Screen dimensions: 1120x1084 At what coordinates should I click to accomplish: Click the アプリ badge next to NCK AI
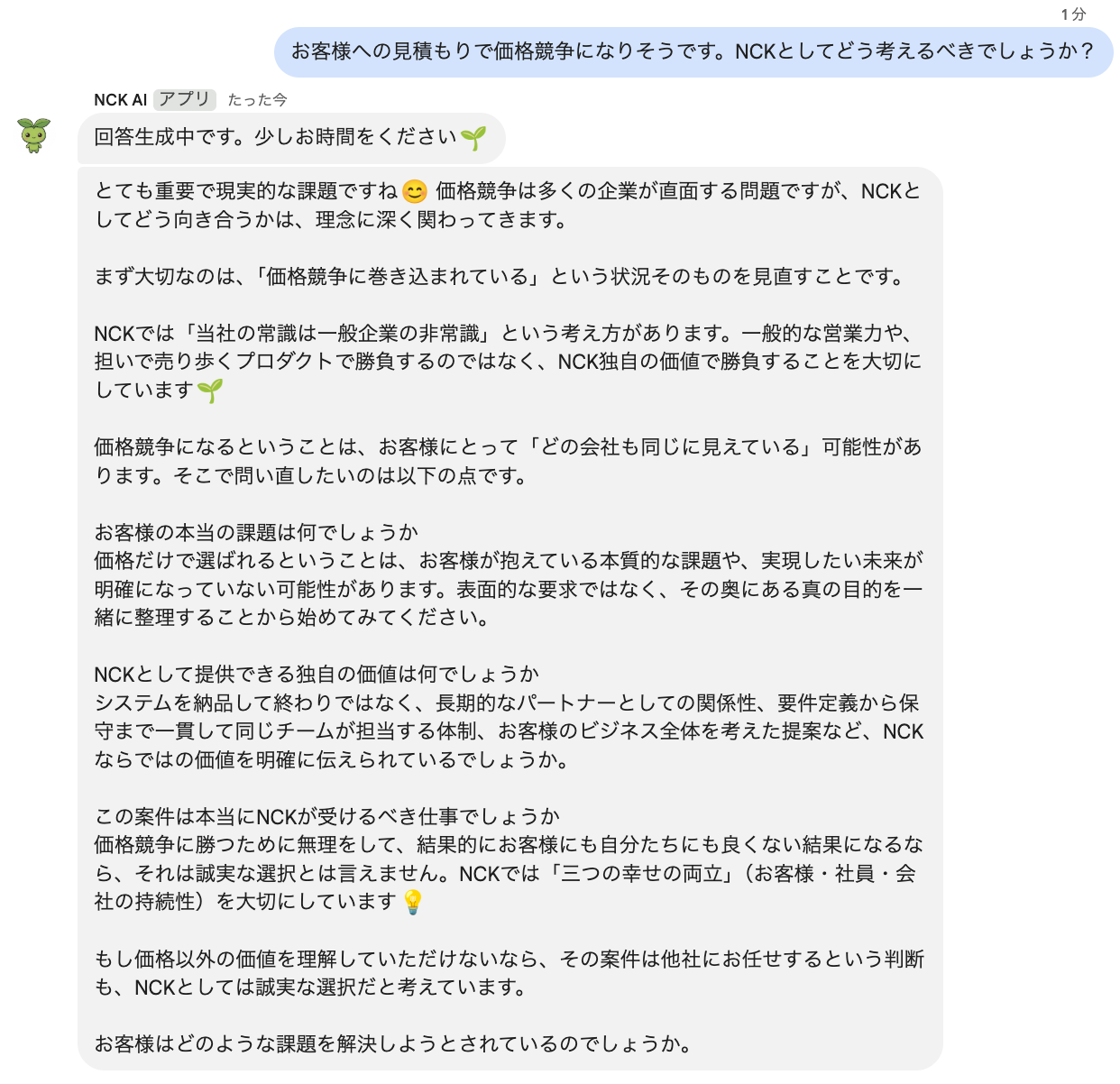(x=184, y=99)
